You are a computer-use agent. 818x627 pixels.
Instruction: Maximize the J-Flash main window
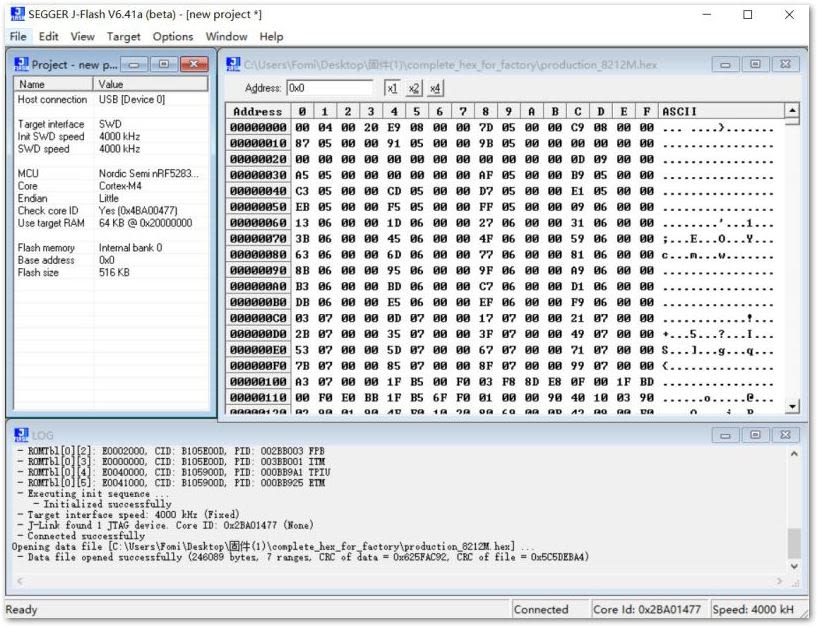(748, 14)
